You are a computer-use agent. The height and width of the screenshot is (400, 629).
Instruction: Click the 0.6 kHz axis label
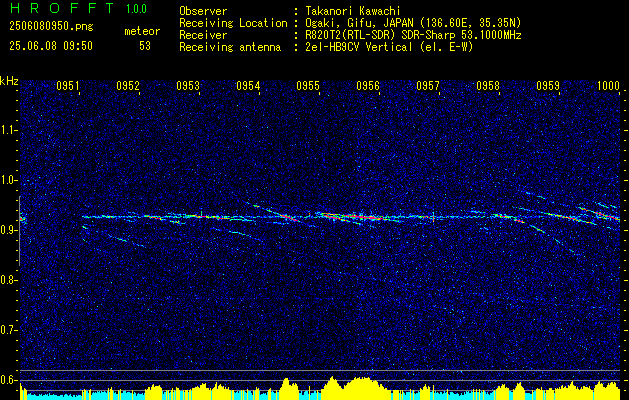(x=8, y=380)
